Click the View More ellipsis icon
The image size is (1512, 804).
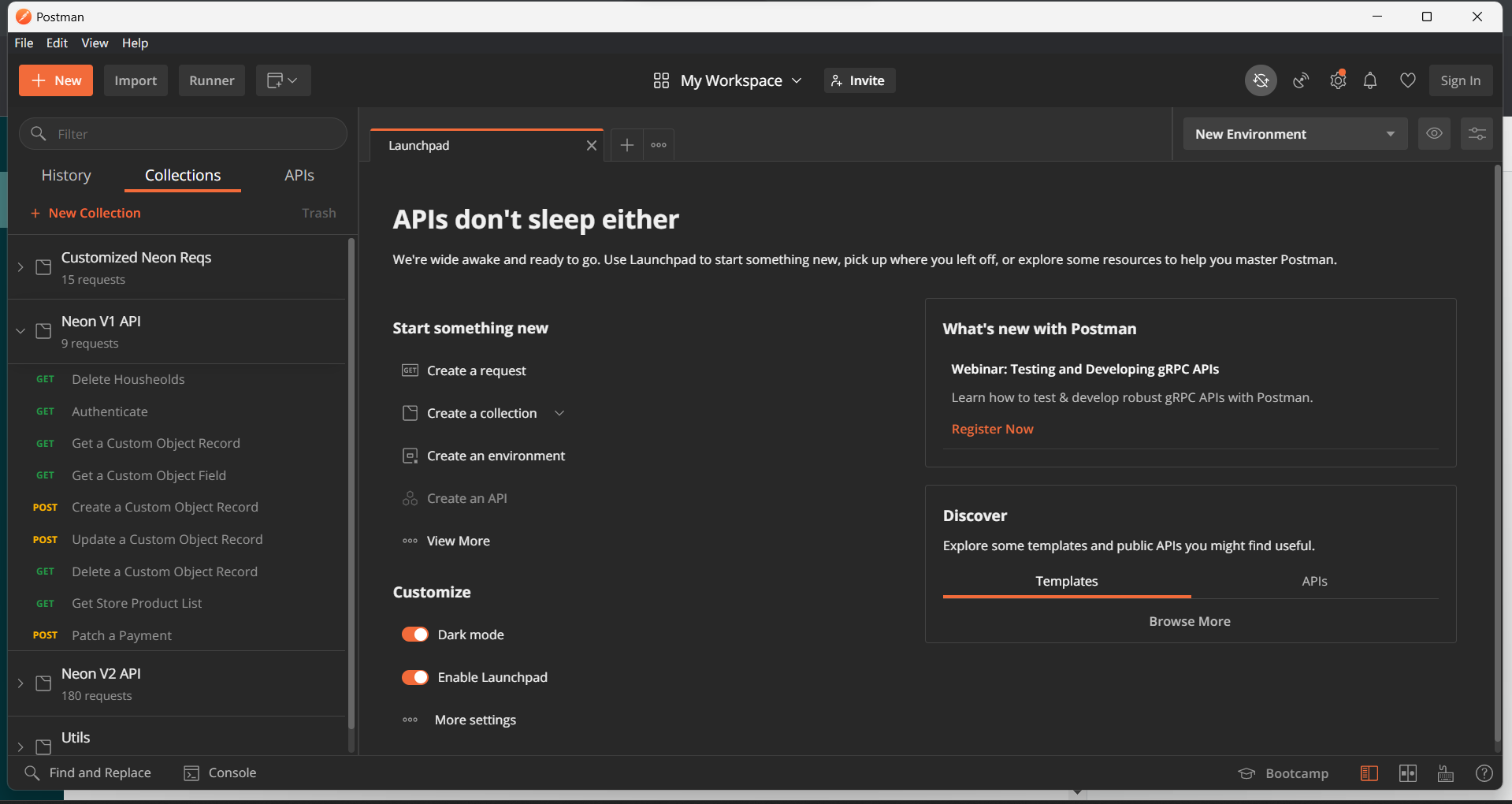pyautogui.click(x=410, y=541)
